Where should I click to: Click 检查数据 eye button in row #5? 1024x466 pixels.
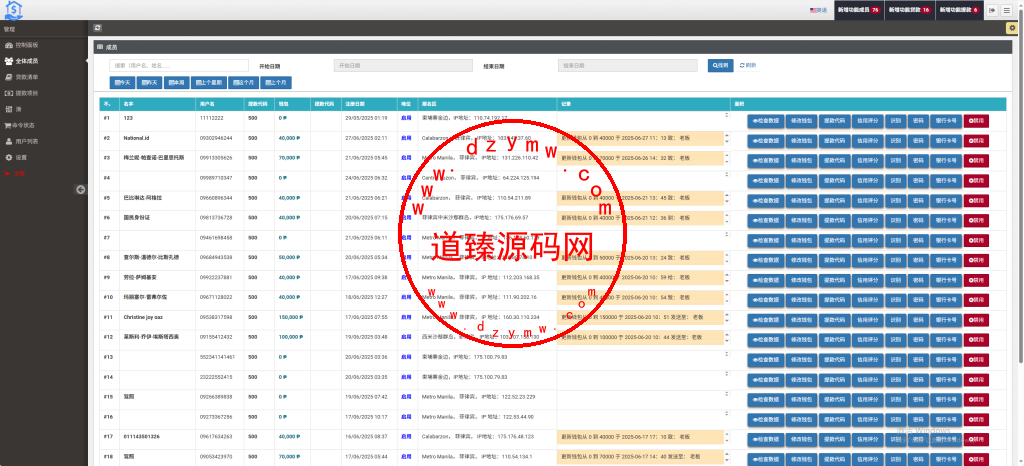[765, 201]
